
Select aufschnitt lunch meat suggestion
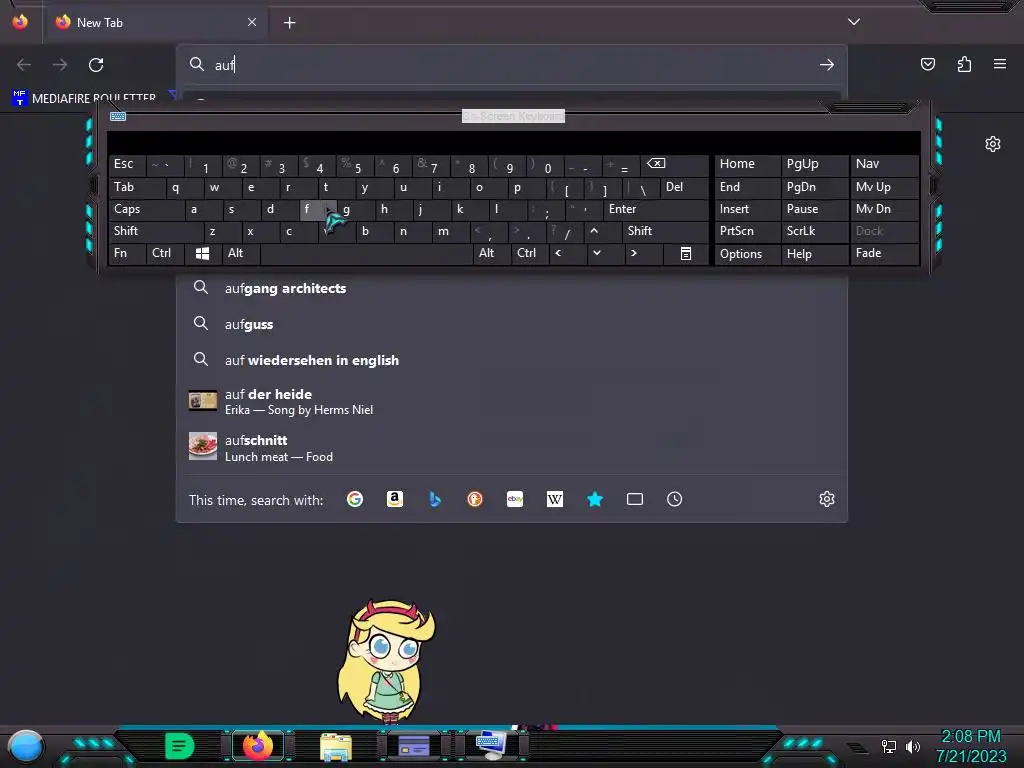pos(512,447)
